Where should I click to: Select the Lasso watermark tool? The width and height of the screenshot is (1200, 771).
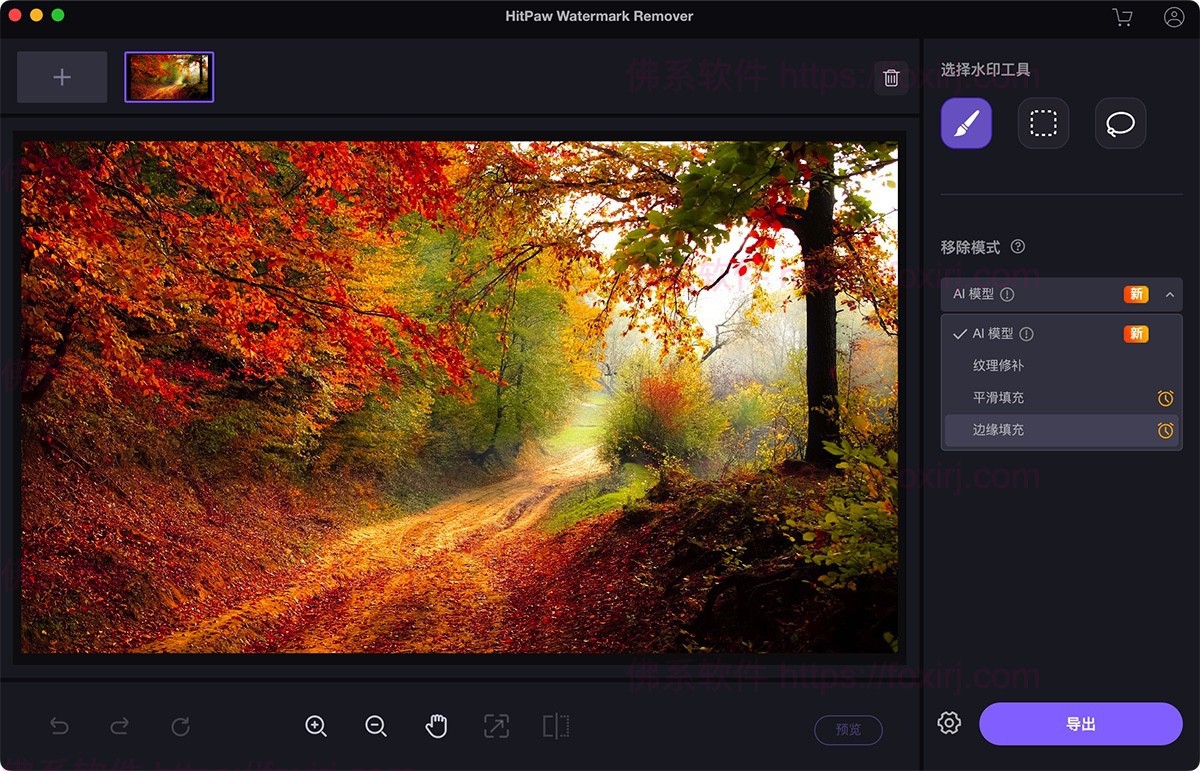[1120, 123]
